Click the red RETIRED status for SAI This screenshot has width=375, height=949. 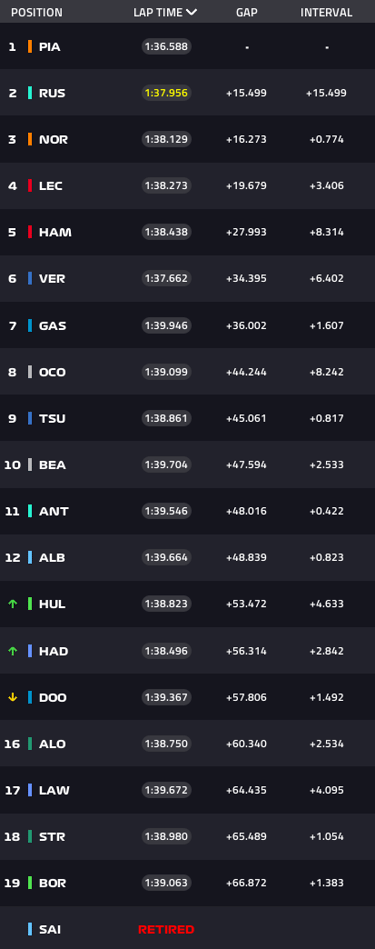[x=166, y=929]
